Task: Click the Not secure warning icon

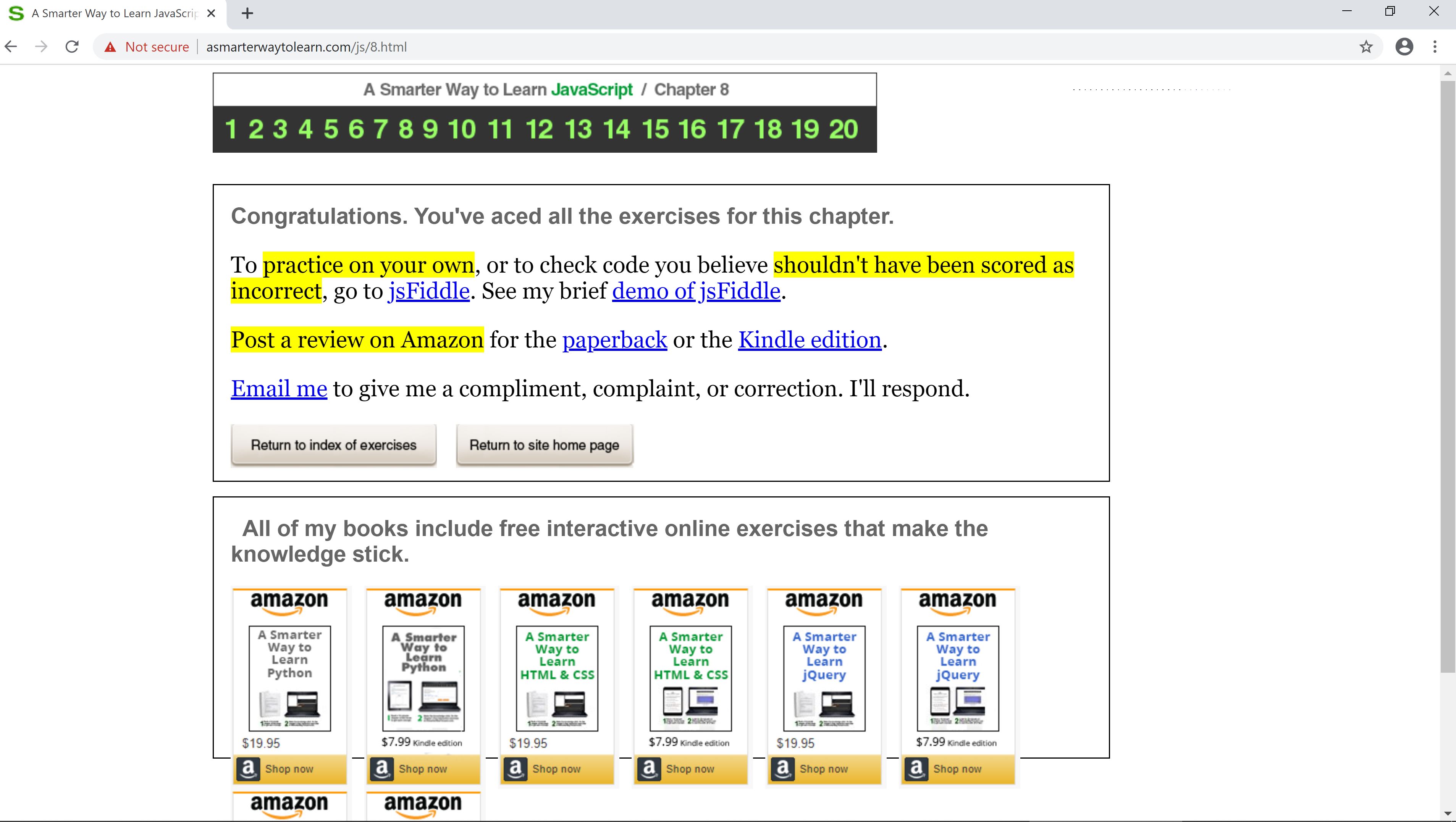Action: point(110,47)
